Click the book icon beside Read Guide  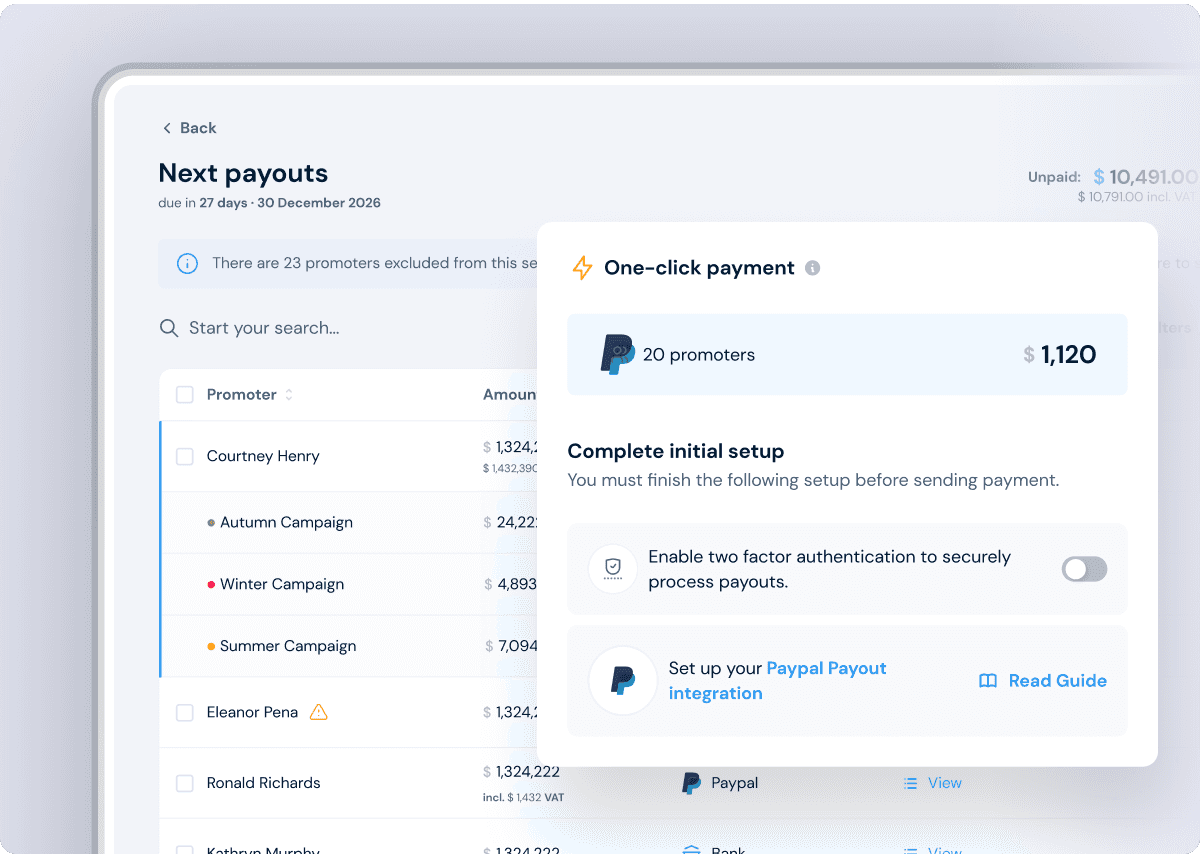988,681
